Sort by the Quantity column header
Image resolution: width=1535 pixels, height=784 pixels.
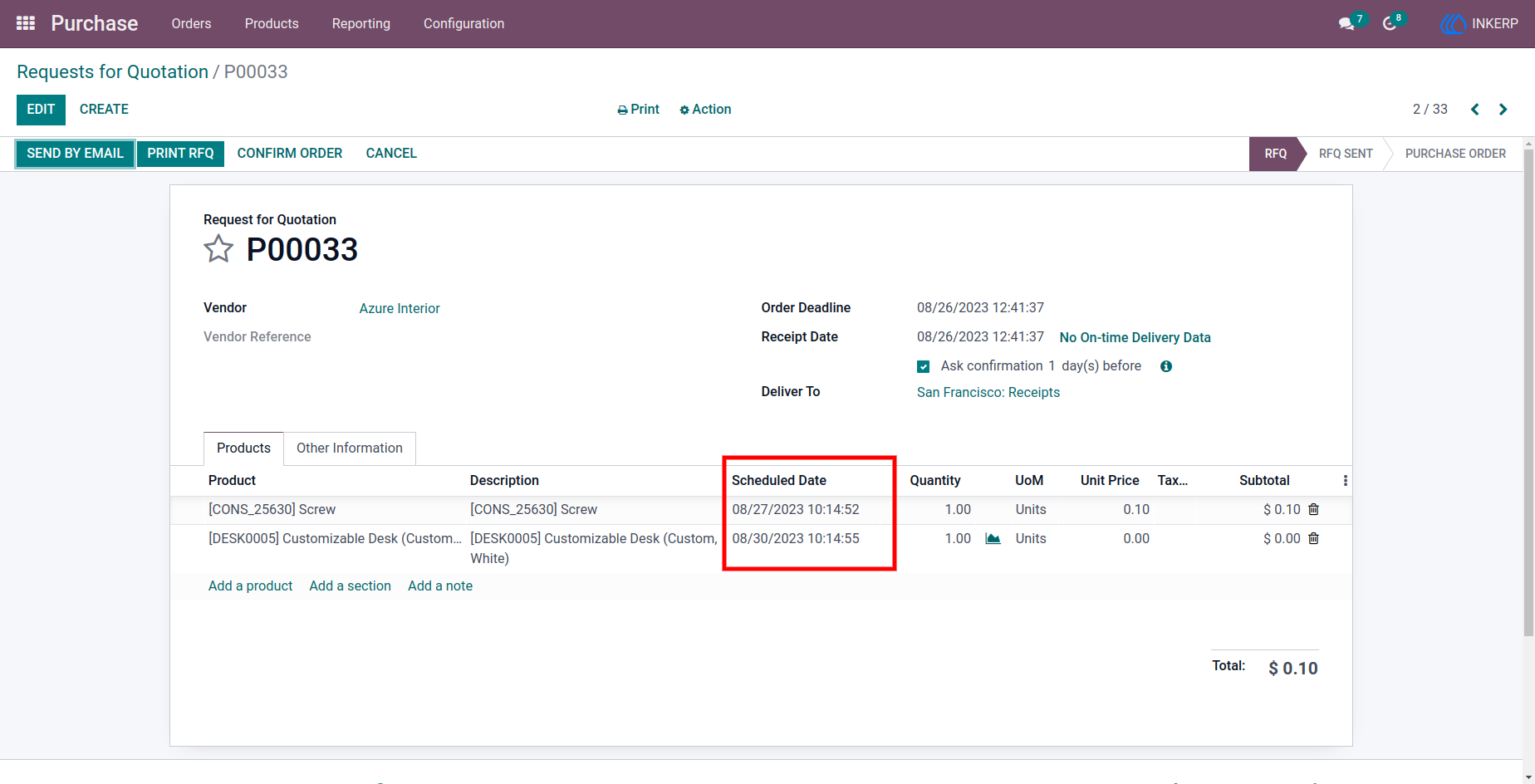click(x=935, y=481)
